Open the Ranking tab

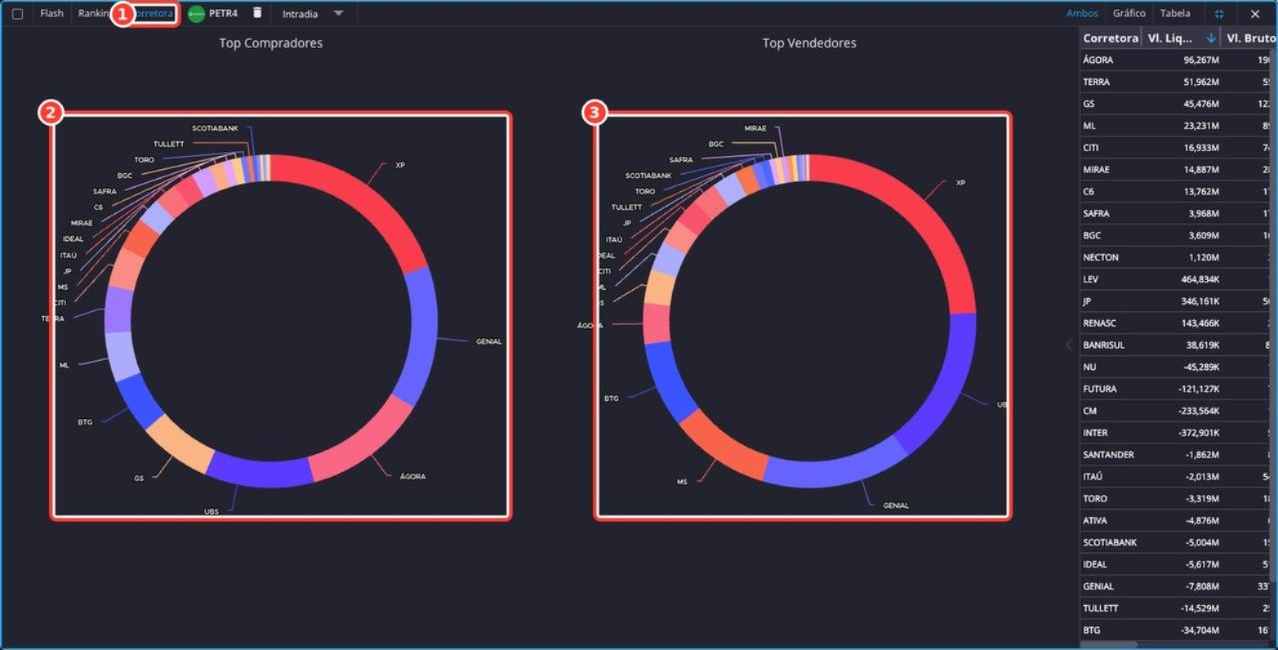coord(94,14)
